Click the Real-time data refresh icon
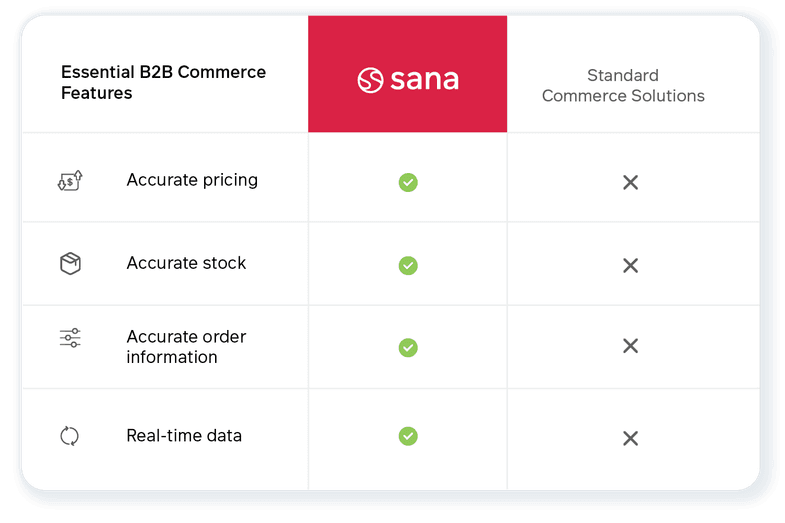Screen dimensions: 785x523 (x=70, y=436)
